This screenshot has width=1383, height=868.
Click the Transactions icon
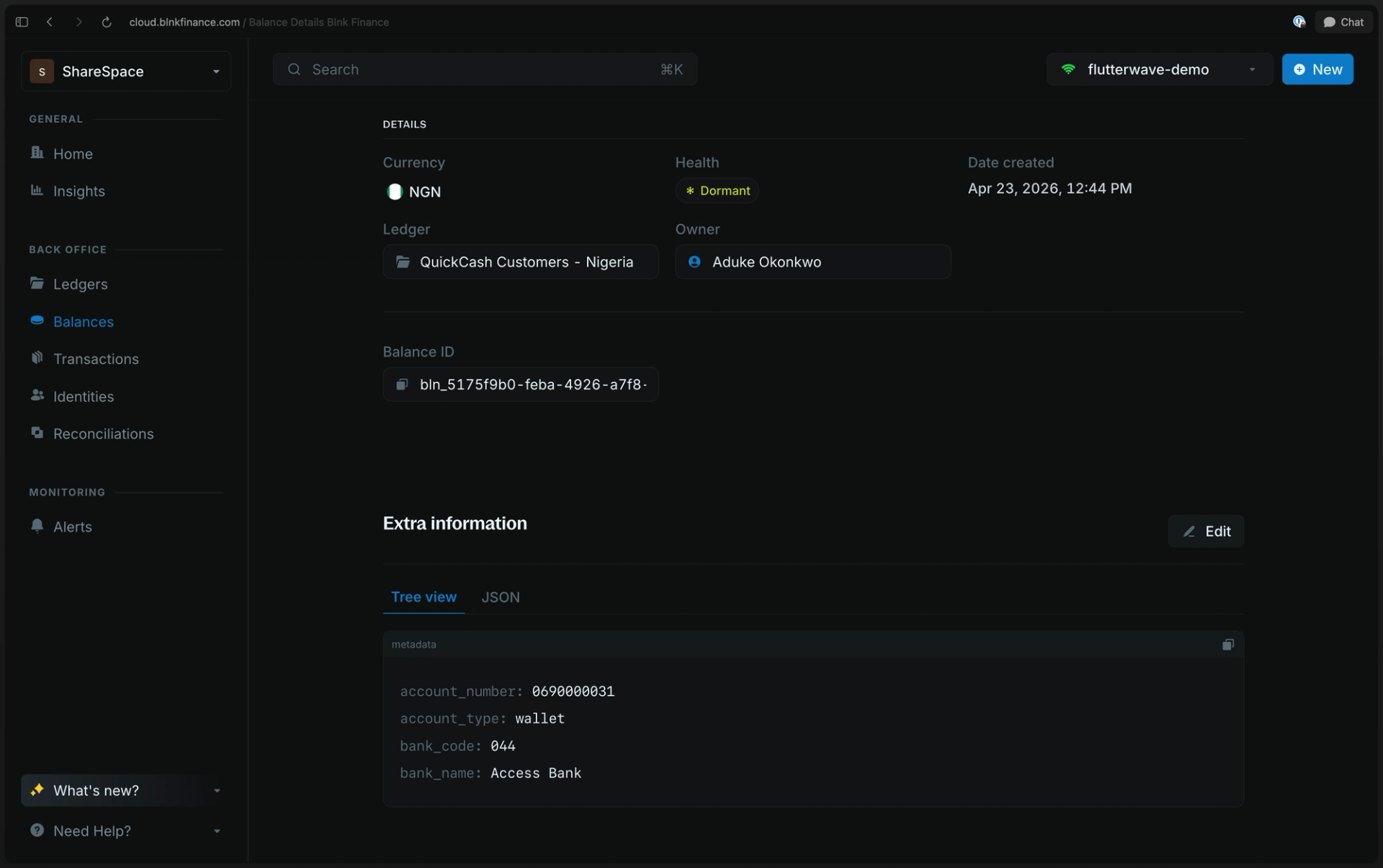(x=37, y=357)
